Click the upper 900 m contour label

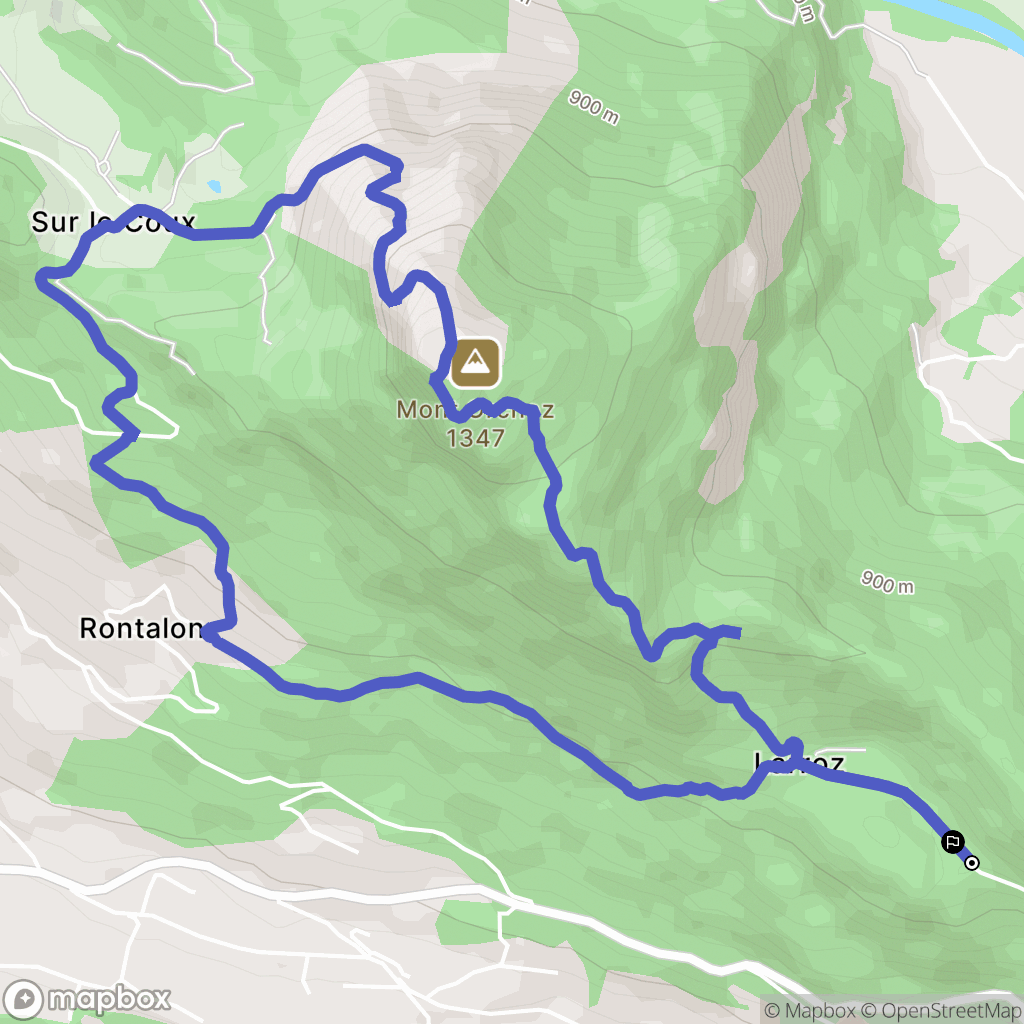pos(593,107)
